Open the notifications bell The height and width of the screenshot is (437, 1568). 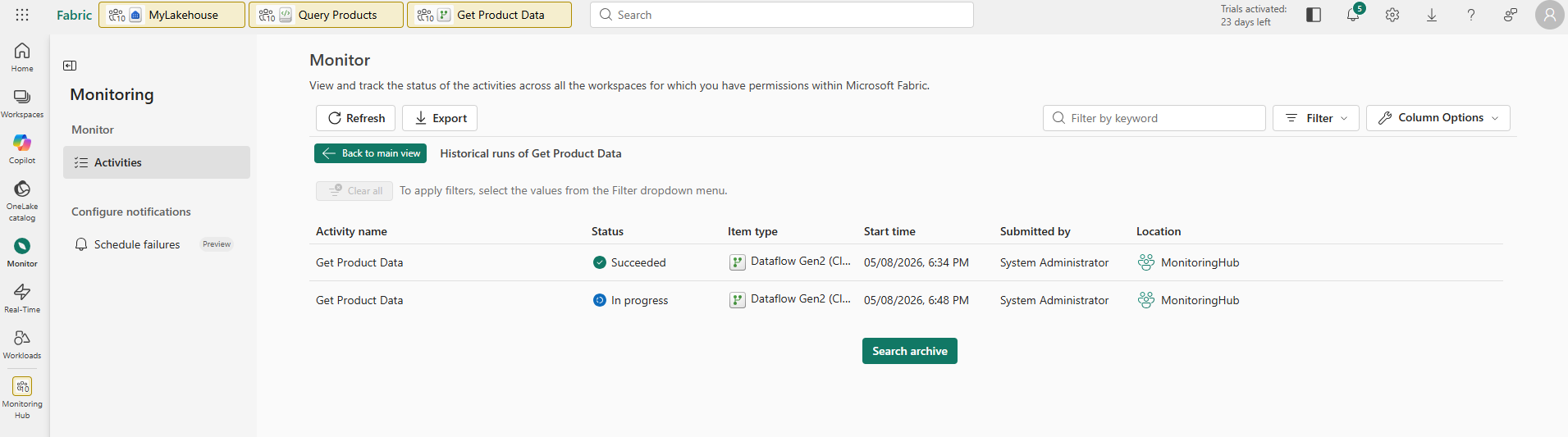click(1353, 15)
